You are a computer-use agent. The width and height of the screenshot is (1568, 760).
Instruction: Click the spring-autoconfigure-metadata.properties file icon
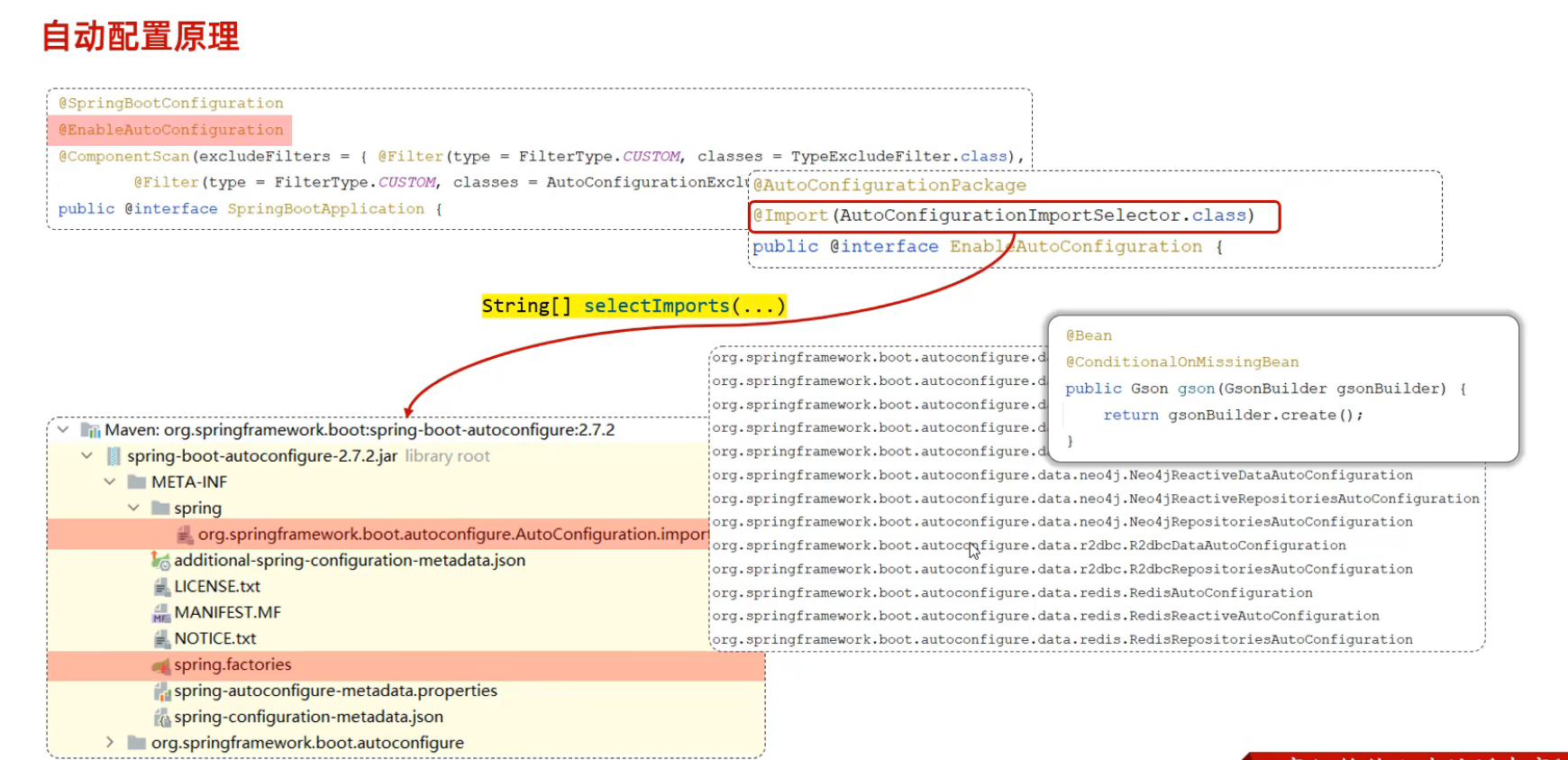161,691
